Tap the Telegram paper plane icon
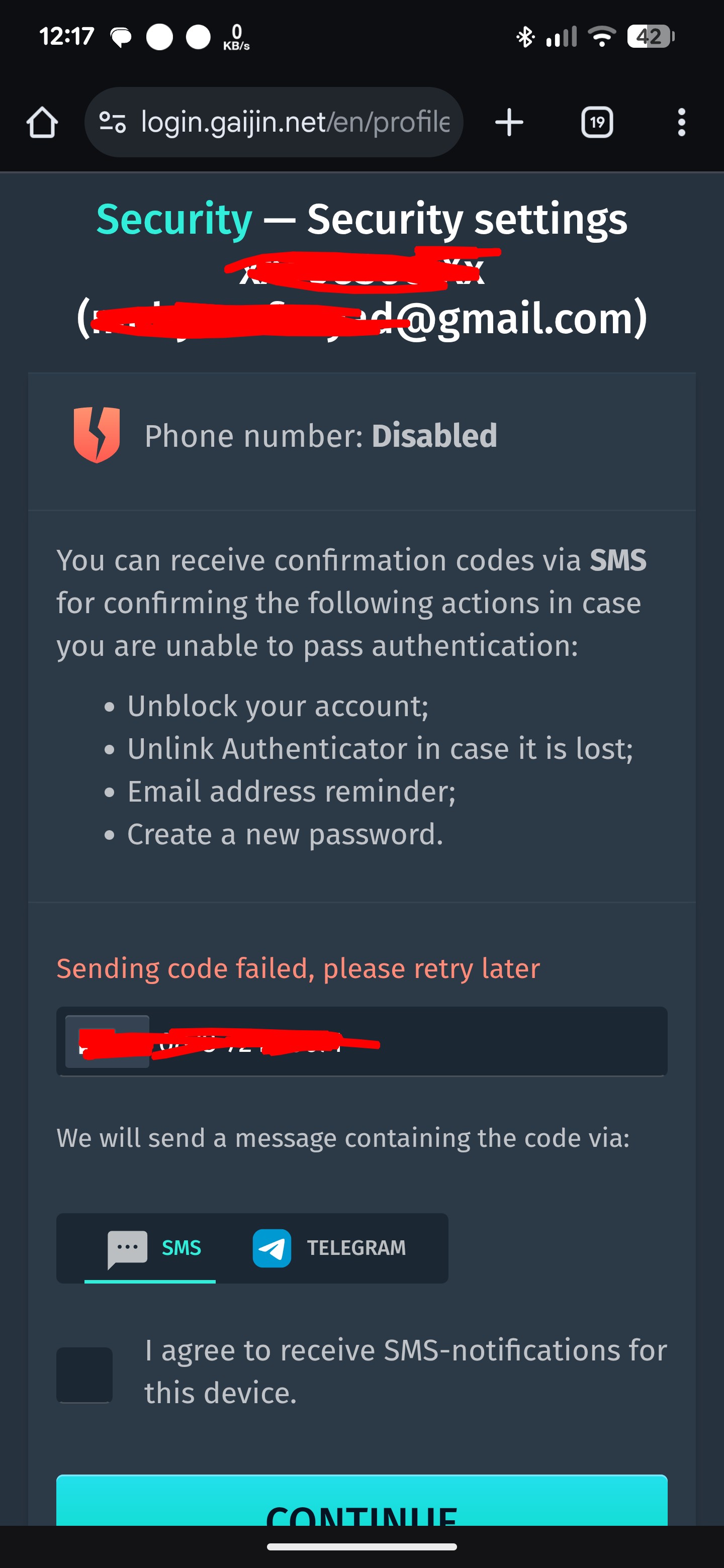This screenshot has width=724, height=1568. tap(271, 1248)
